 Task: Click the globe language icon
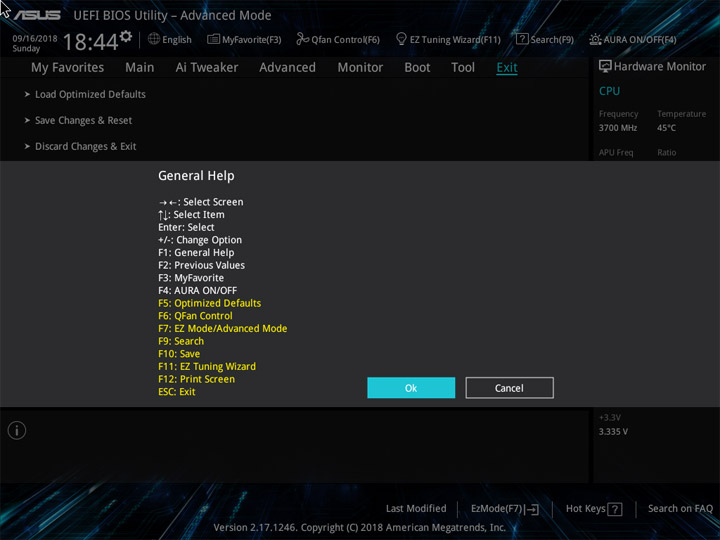[x=154, y=39]
